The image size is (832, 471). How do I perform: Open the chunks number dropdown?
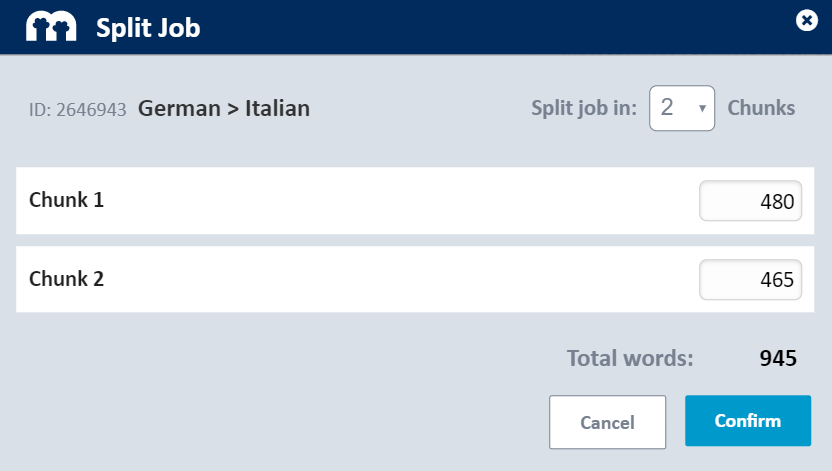click(x=682, y=108)
